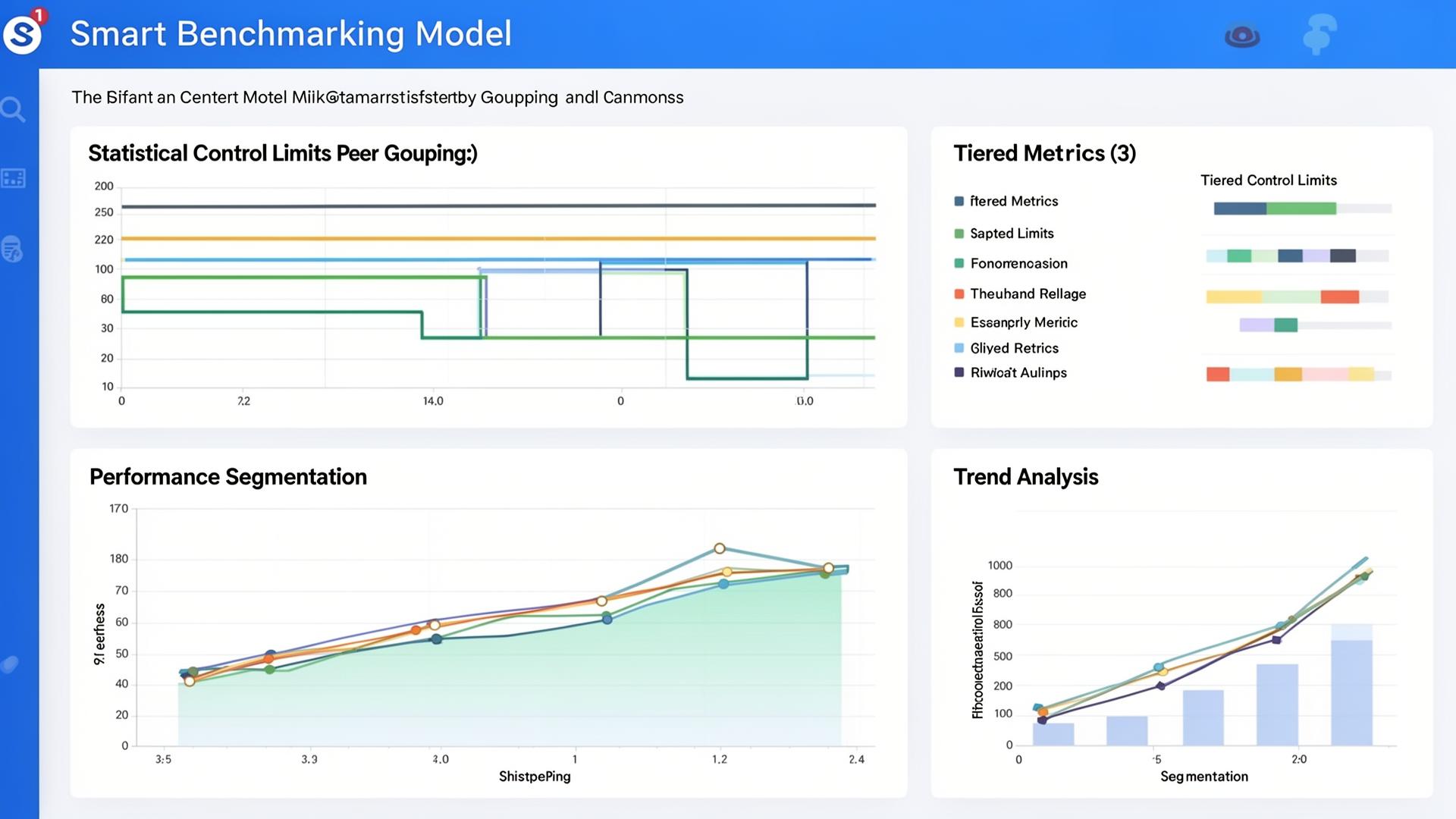This screenshot has width=1456, height=819.
Task: Click the Tiered Control Limits label
Action: 1269,180
